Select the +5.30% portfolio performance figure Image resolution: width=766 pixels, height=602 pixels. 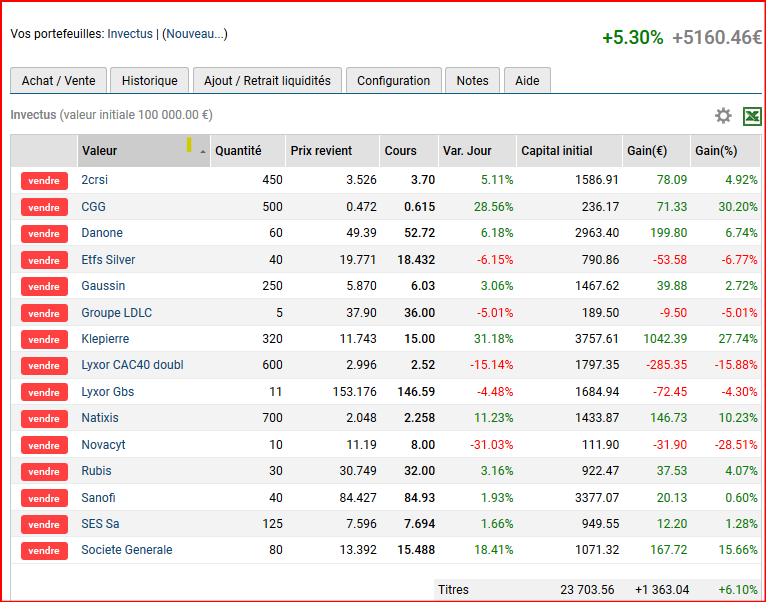click(x=633, y=38)
